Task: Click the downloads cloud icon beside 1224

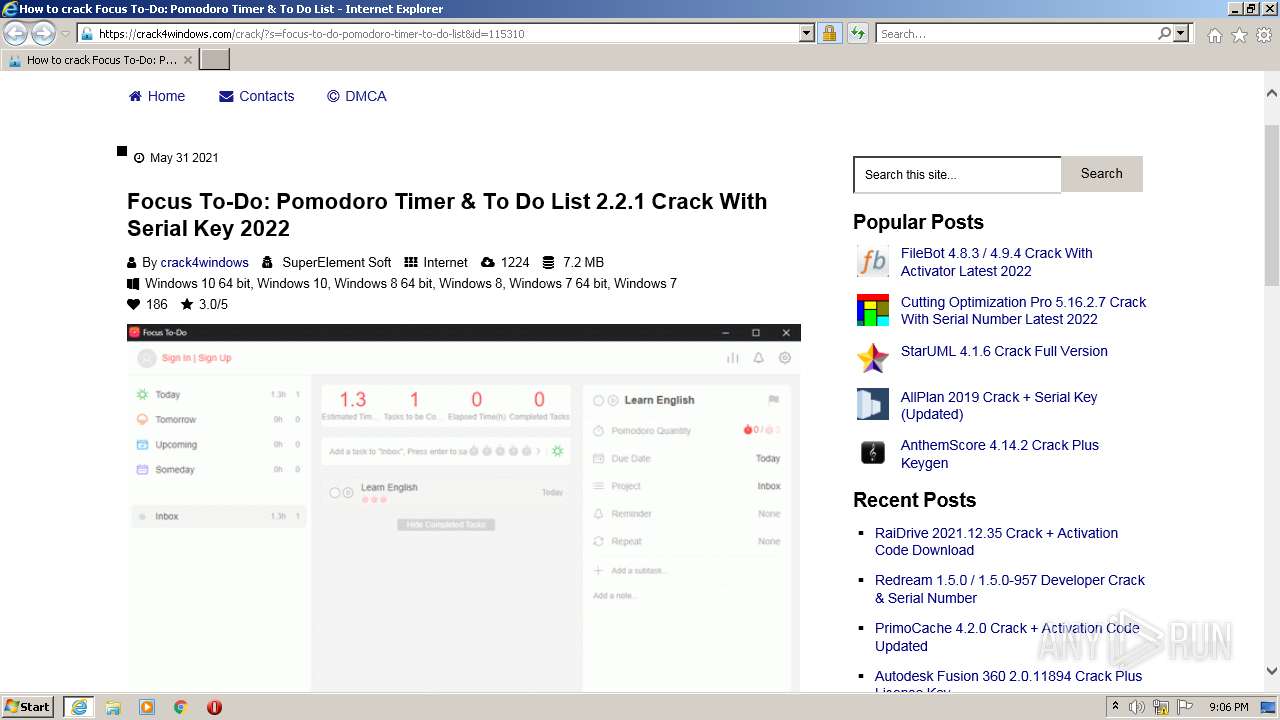Action: 488,262
